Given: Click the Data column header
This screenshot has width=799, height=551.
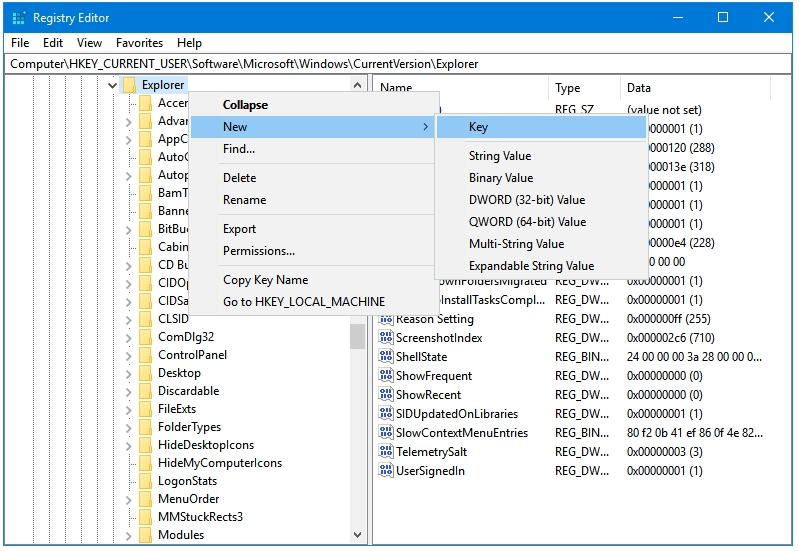Looking at the screenshot, I should [696, 88].
